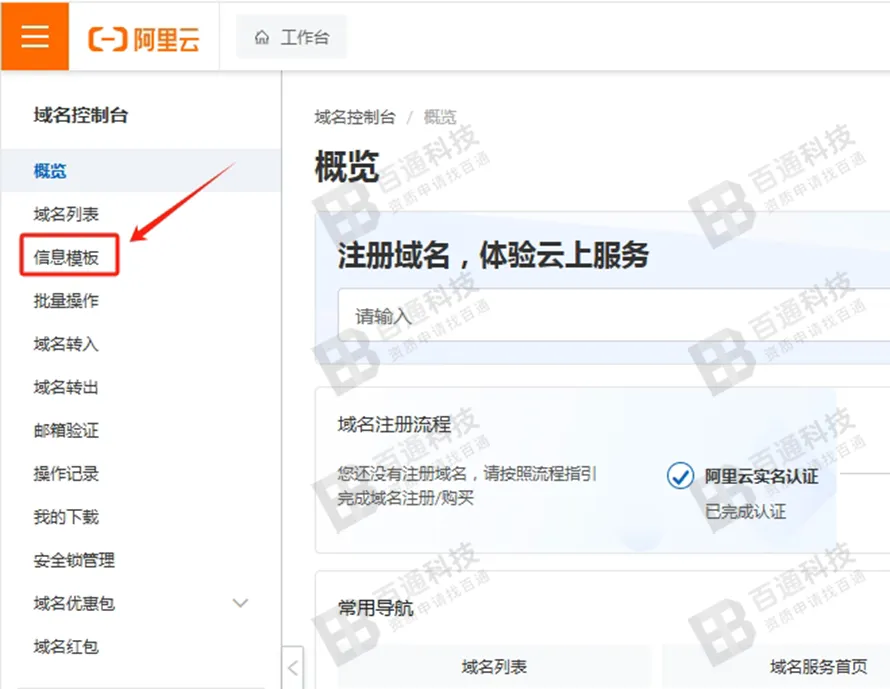This screenshot has height=689, width=890.
Task: Click the 域名控制台 breadcrumb link
Action: coord(355,117)
